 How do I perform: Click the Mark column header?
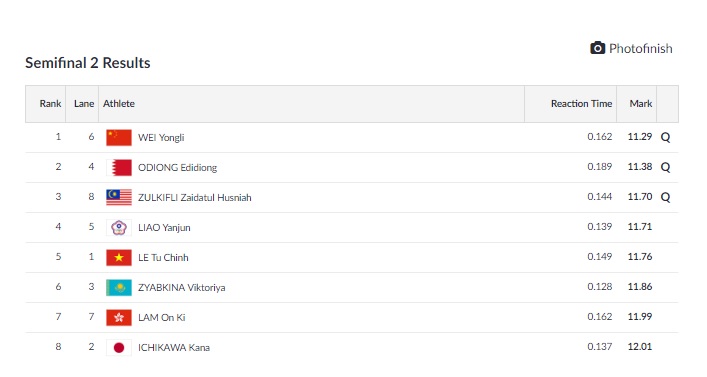coord(641,103)
